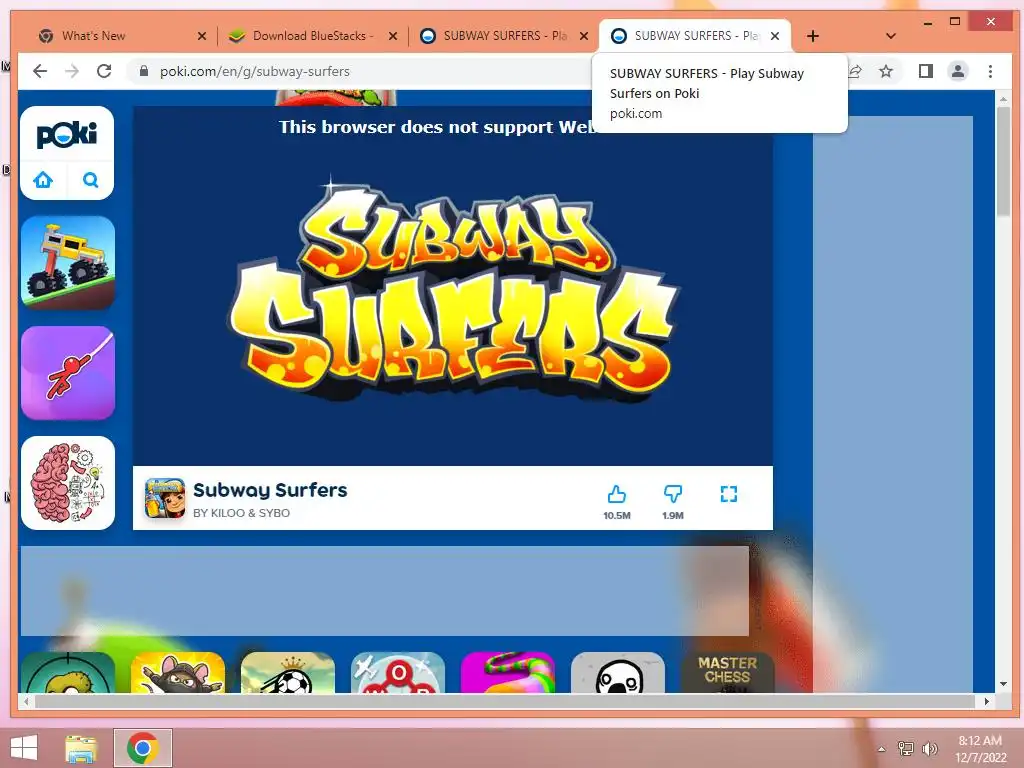Open Chrome three-dot menu

990,71
